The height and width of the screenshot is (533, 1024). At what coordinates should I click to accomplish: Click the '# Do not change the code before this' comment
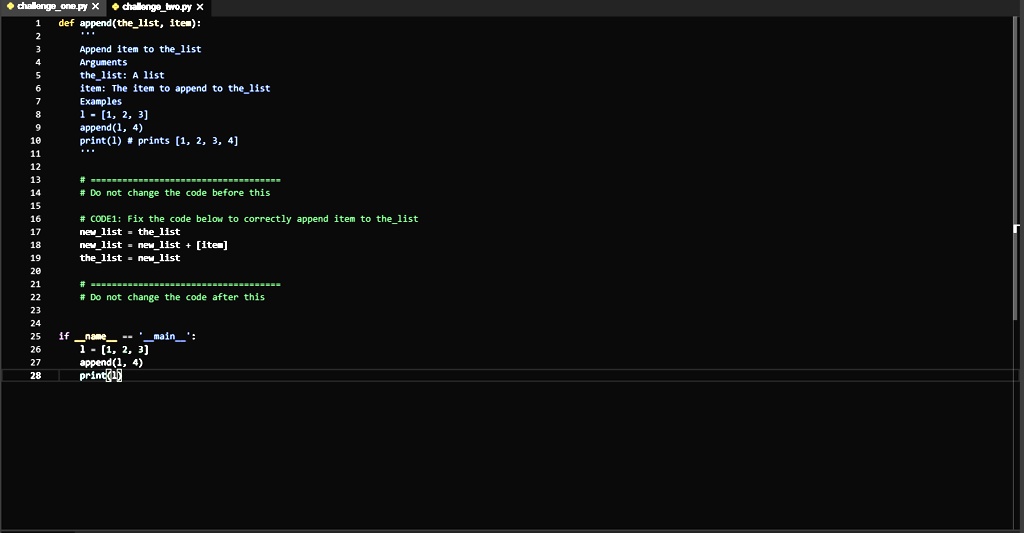pyautogui.click(x=174, y=193)
